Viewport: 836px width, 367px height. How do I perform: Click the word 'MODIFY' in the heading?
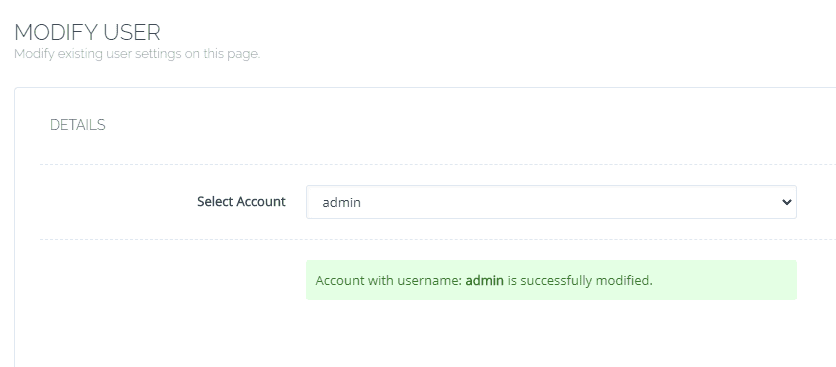(x=56, y=33)
